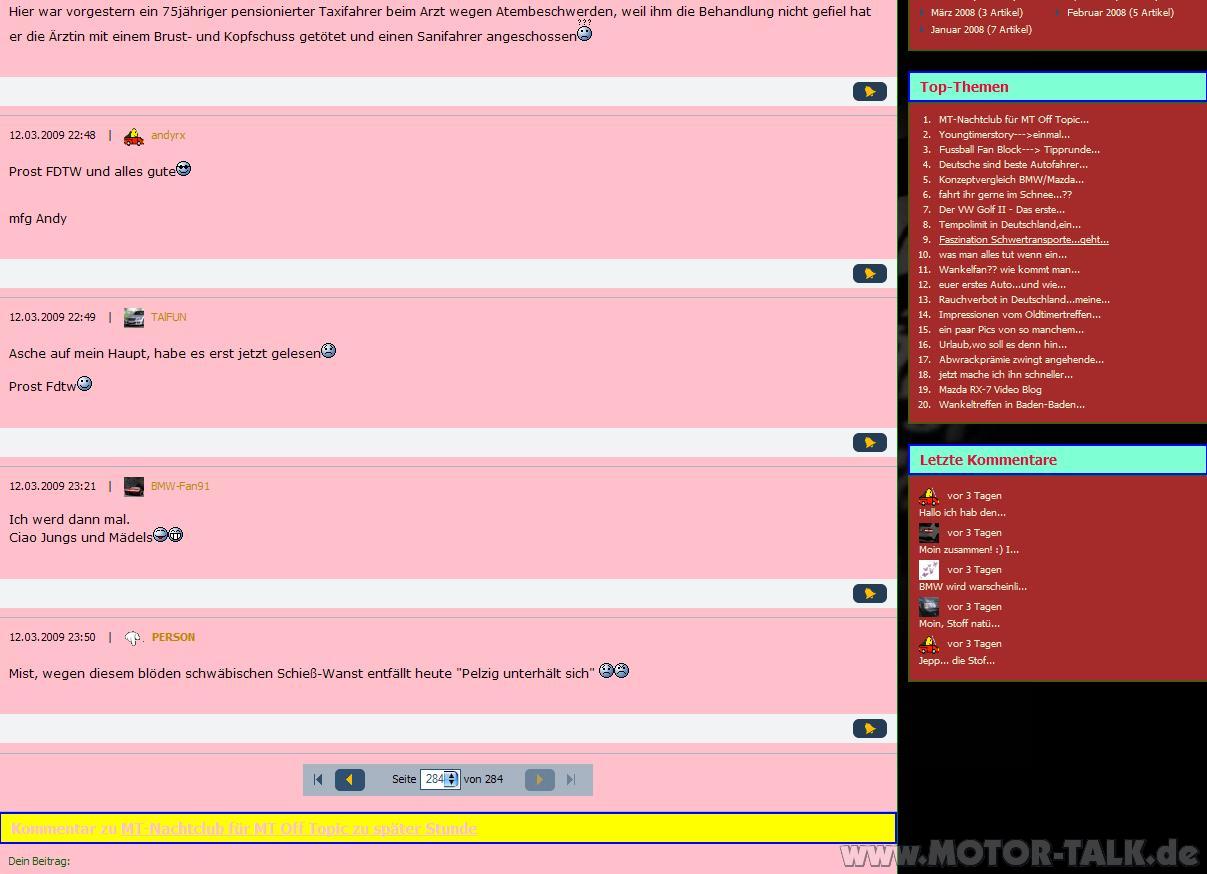Open top theme ein paar Pics von so manchem...

pos(1011,329)
